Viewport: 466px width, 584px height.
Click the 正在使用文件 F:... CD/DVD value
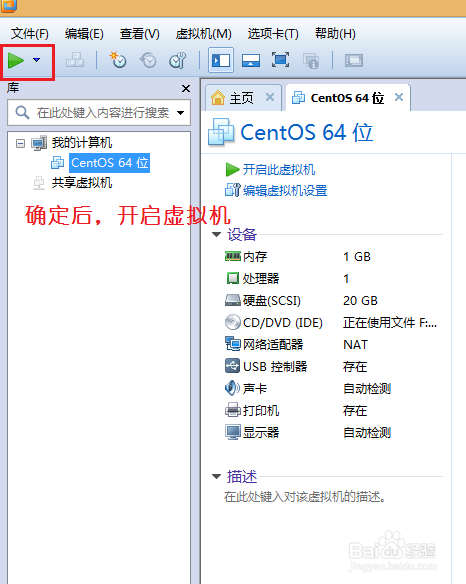point(390,323)
